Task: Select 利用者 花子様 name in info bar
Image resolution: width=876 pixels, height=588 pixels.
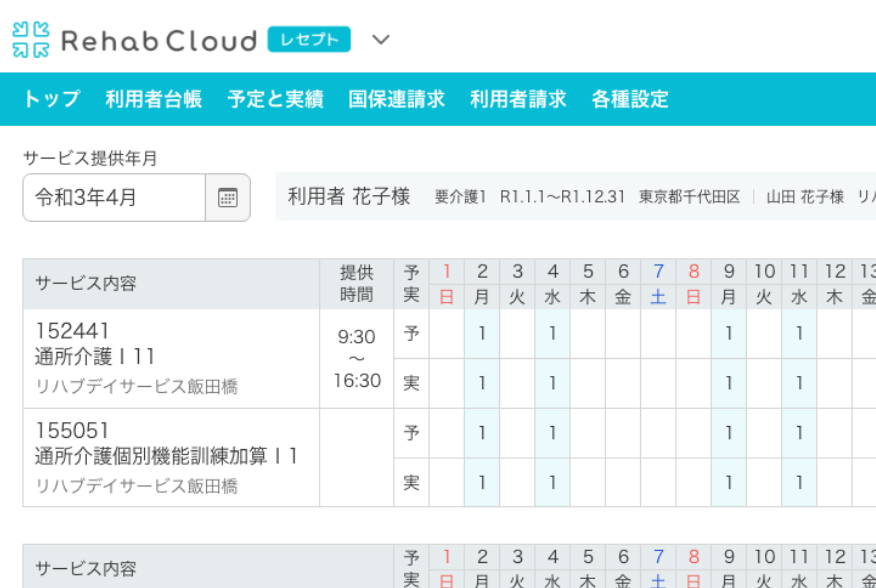Action: pyautogui.click(x=349, y=197)
